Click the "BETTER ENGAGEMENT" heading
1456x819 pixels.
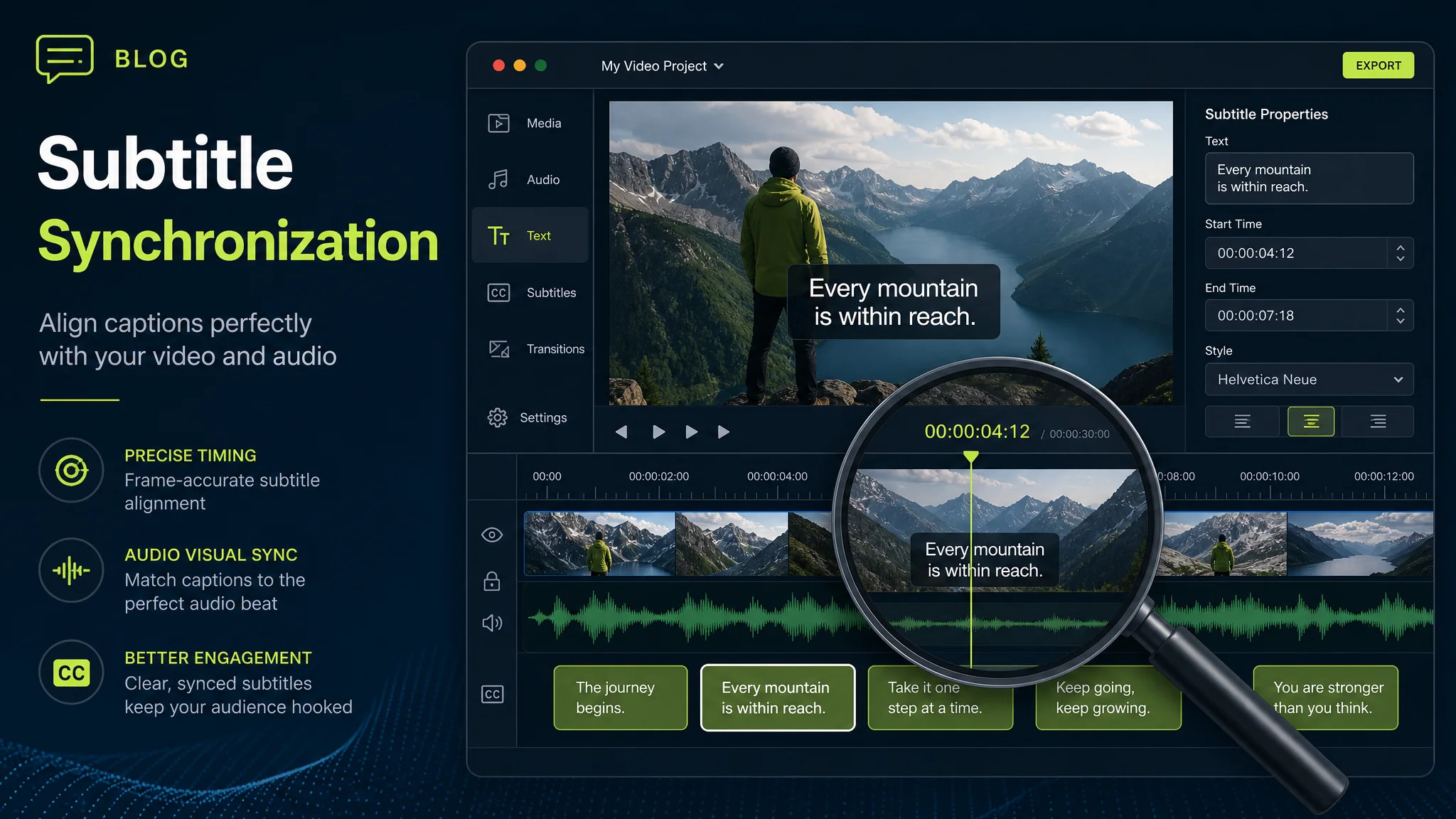(x=218, y=658)
